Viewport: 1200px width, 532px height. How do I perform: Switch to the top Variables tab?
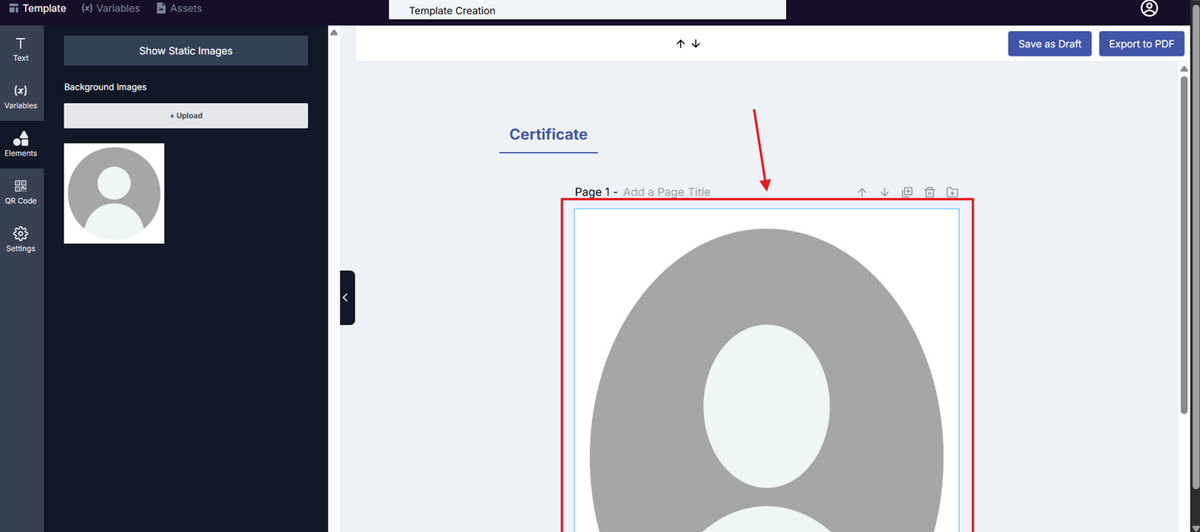coord(110,8)
